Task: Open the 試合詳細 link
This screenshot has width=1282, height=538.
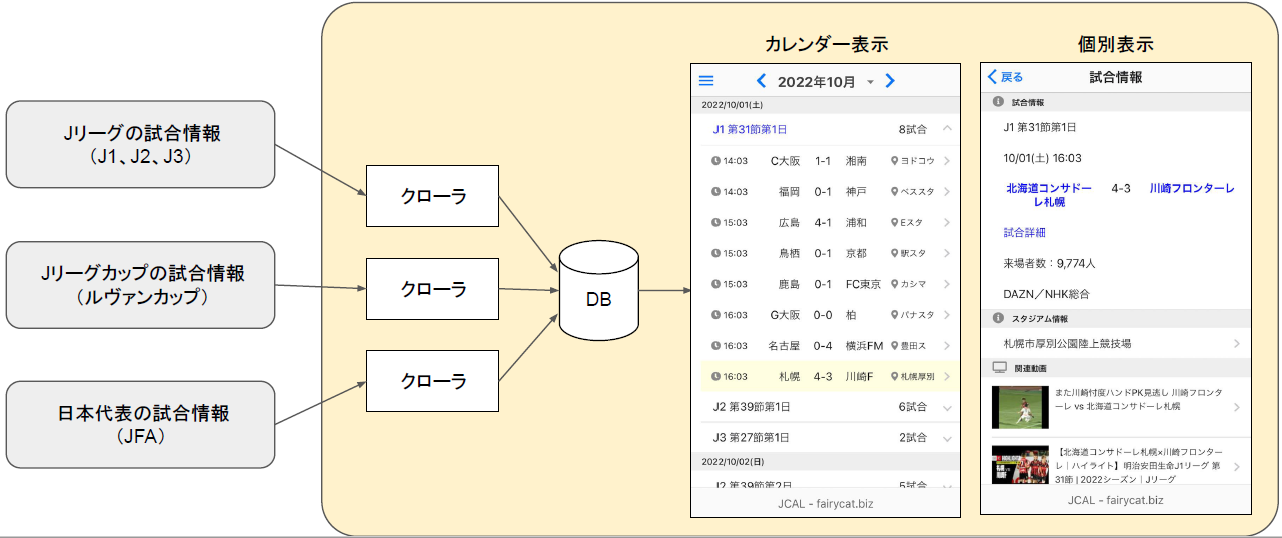Action: pos(1024,232)
